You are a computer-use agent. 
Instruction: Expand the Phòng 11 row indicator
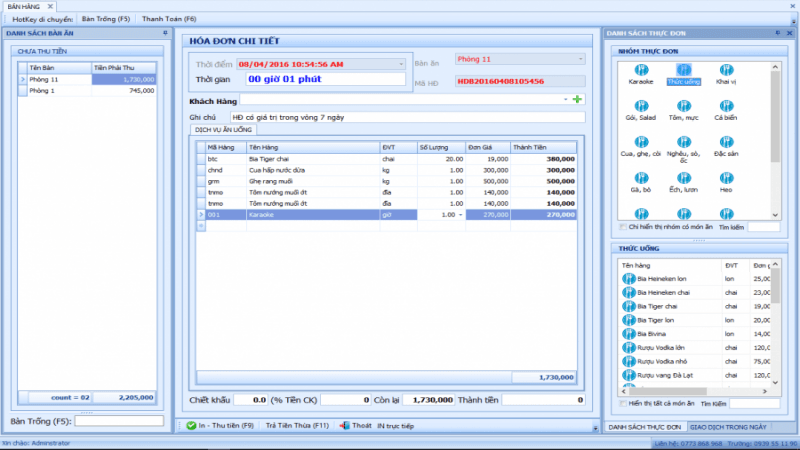click(x=22, y=80)
